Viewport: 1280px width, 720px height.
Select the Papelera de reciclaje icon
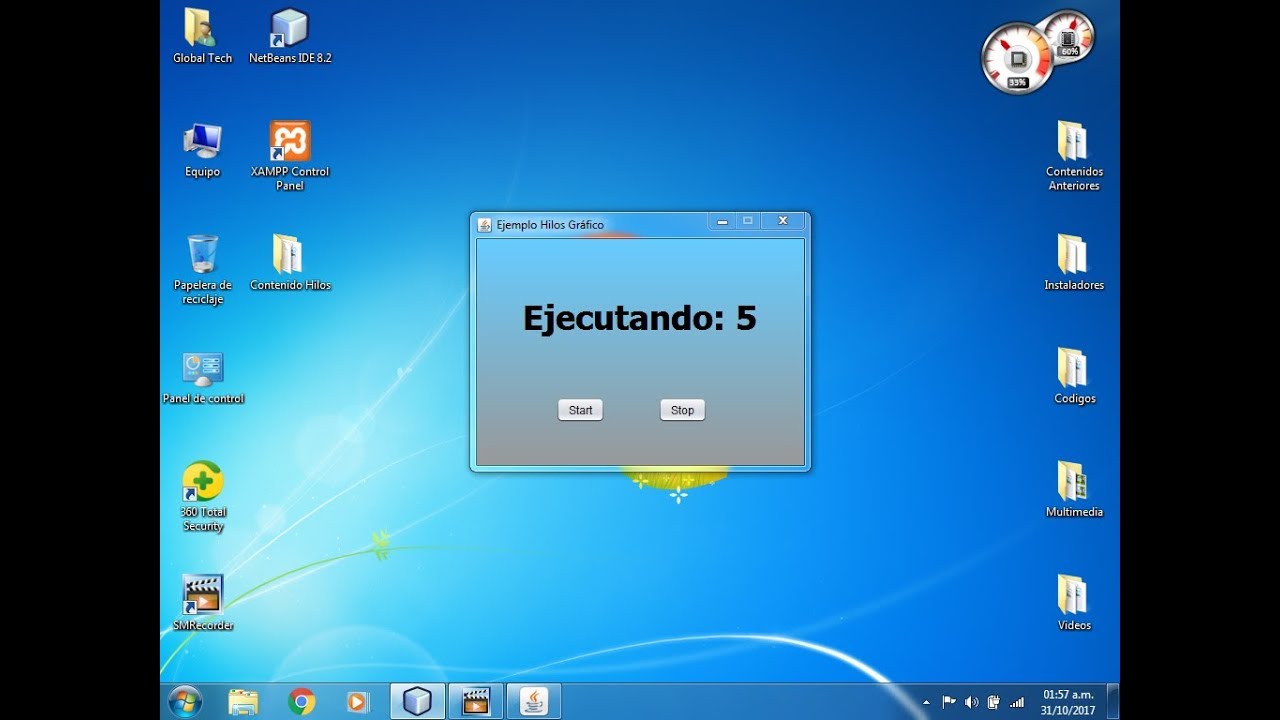202,270
